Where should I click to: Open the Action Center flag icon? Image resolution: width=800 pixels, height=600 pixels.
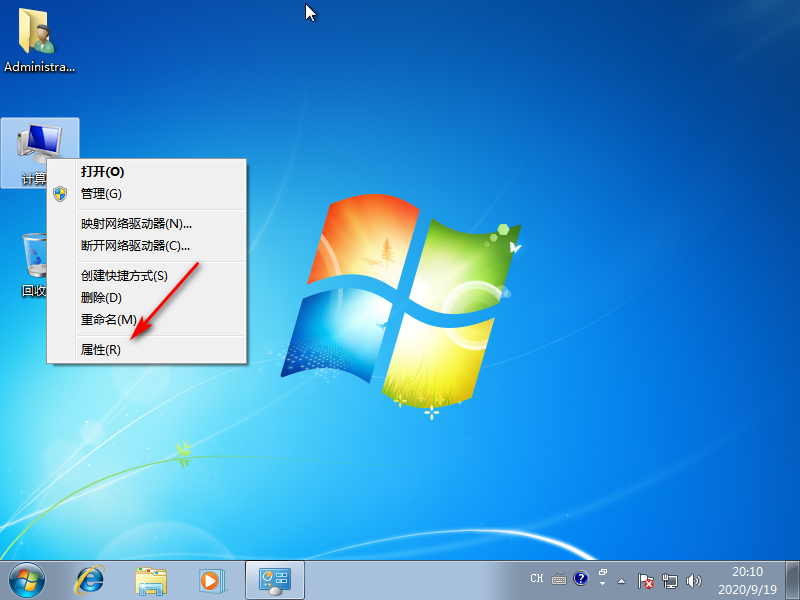coord(647,580)
